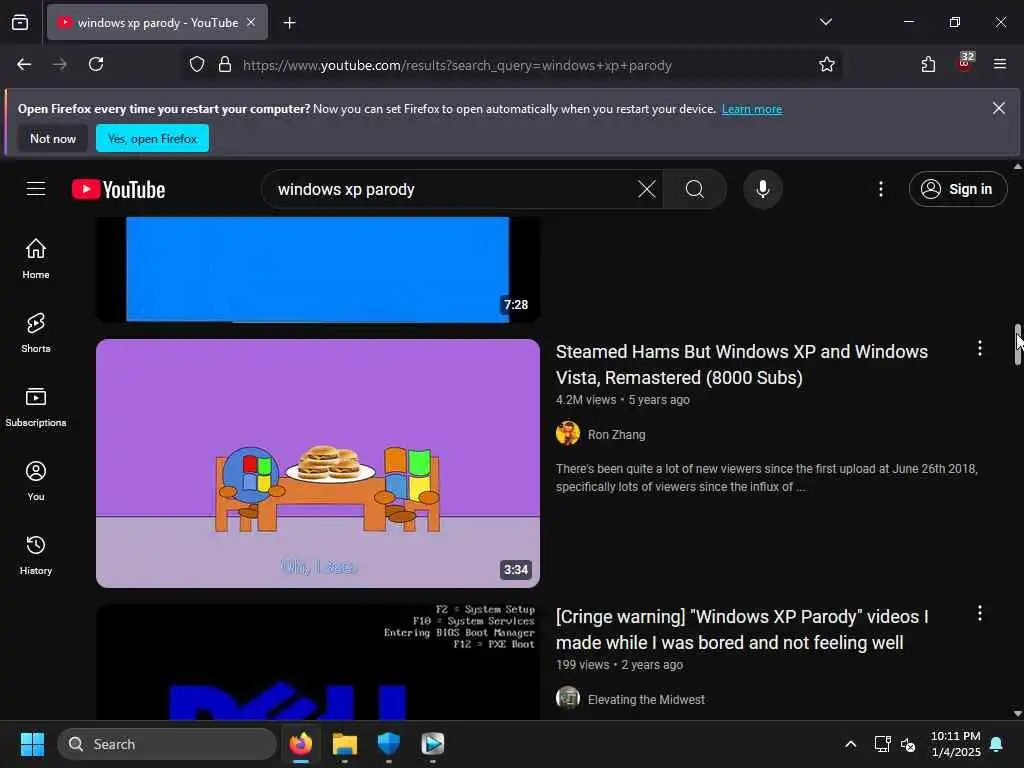The height and width of the screenshot is (768, 1024).
Task: Click the magnifier search button
Action: coord(695,189)
